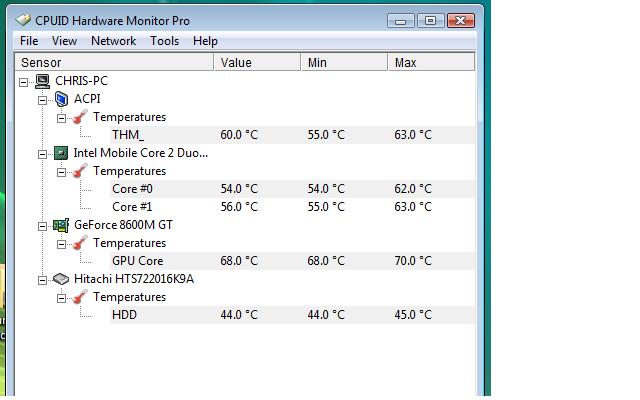
Task: Click the Value column header
Action: [x=258, y=62]
